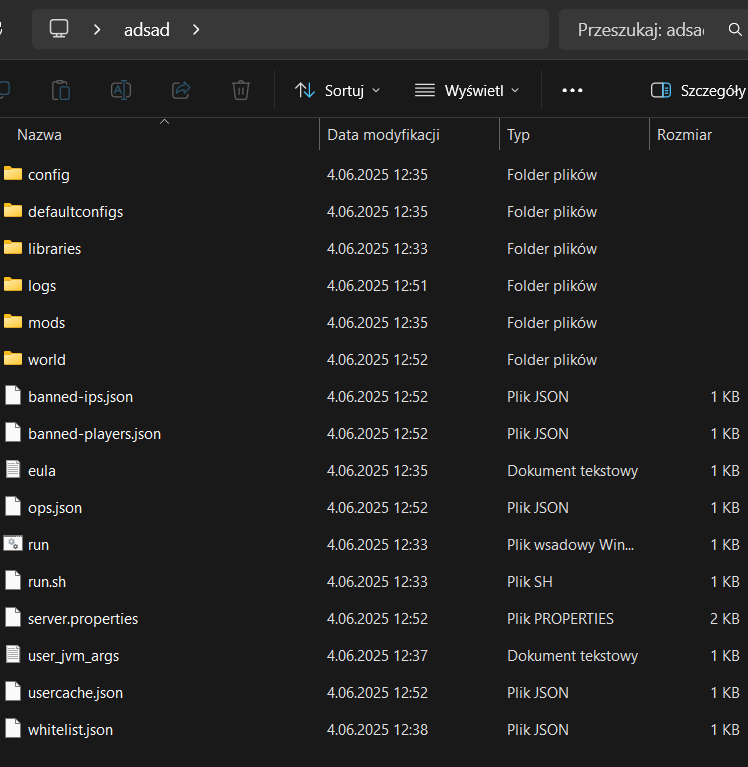Screen dimensions: 748x767
Task: Click the usercache.json file icon
Action: [x=13, y=692]
